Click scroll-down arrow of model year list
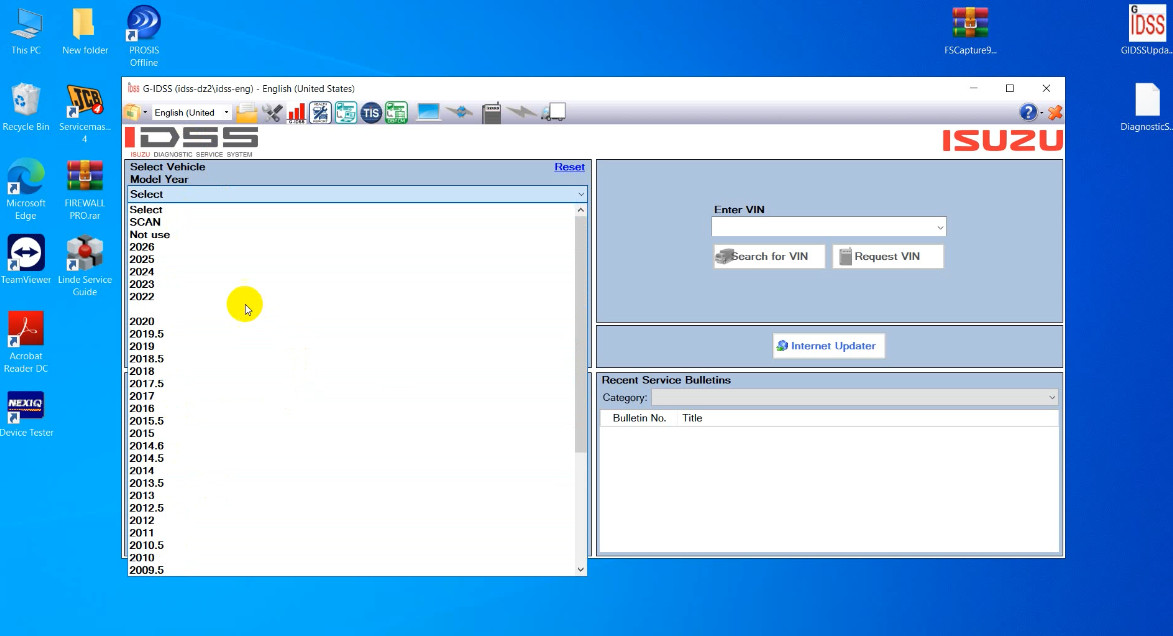 (x=581, y=569)
